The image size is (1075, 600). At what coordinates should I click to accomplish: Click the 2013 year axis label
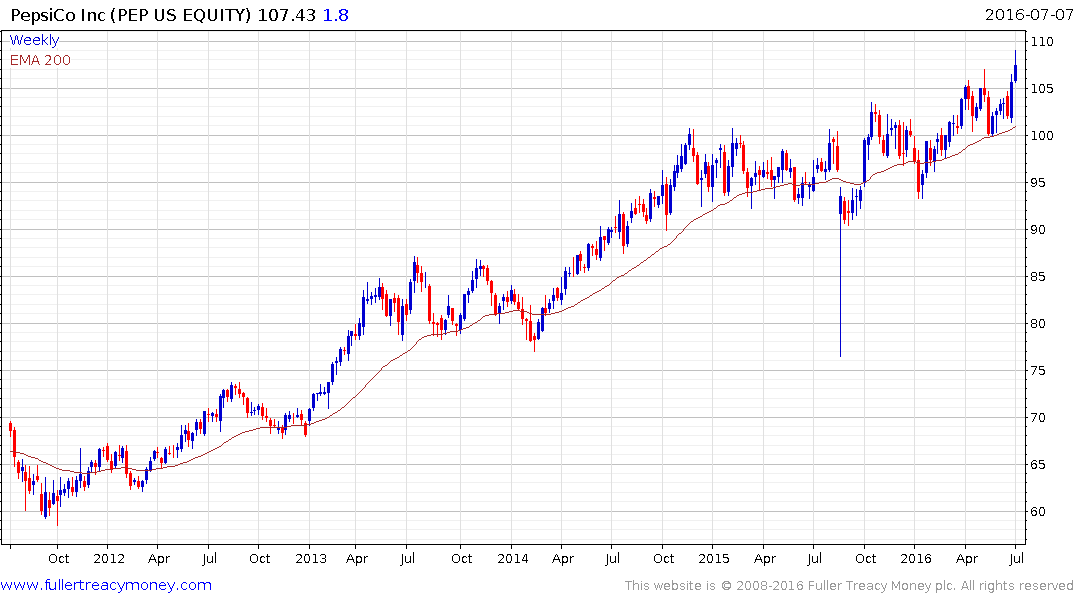point(311,558)
